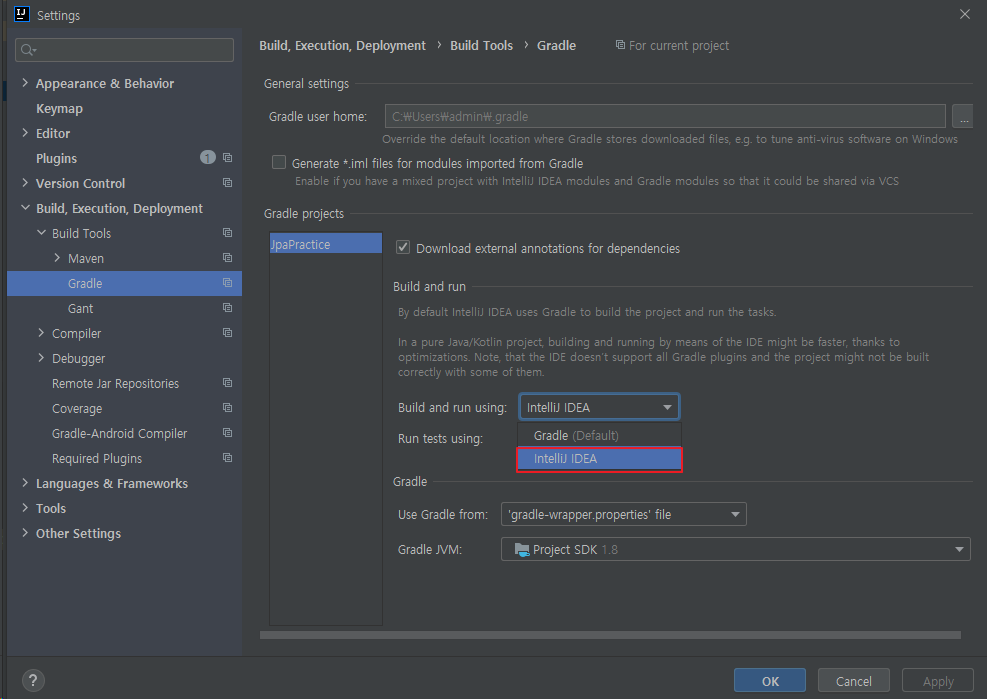Expand Other Settings node

[25, 533]
